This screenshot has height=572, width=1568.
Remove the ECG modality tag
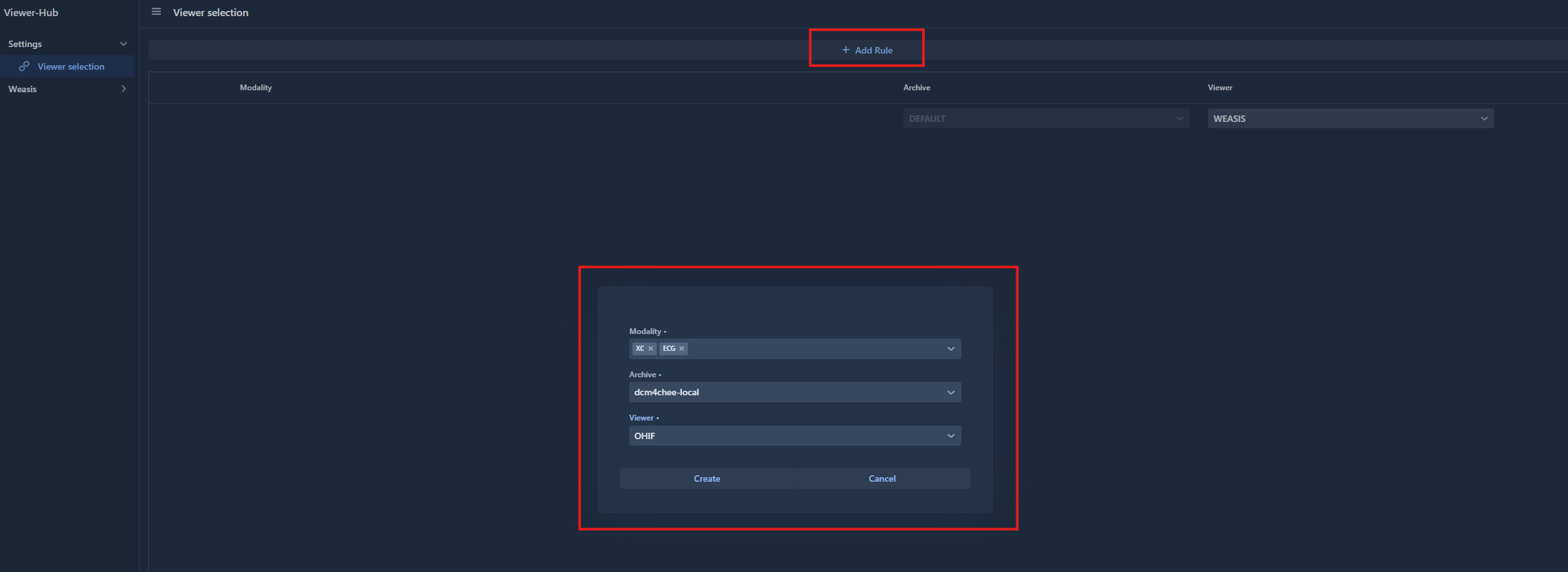point(681,349)
